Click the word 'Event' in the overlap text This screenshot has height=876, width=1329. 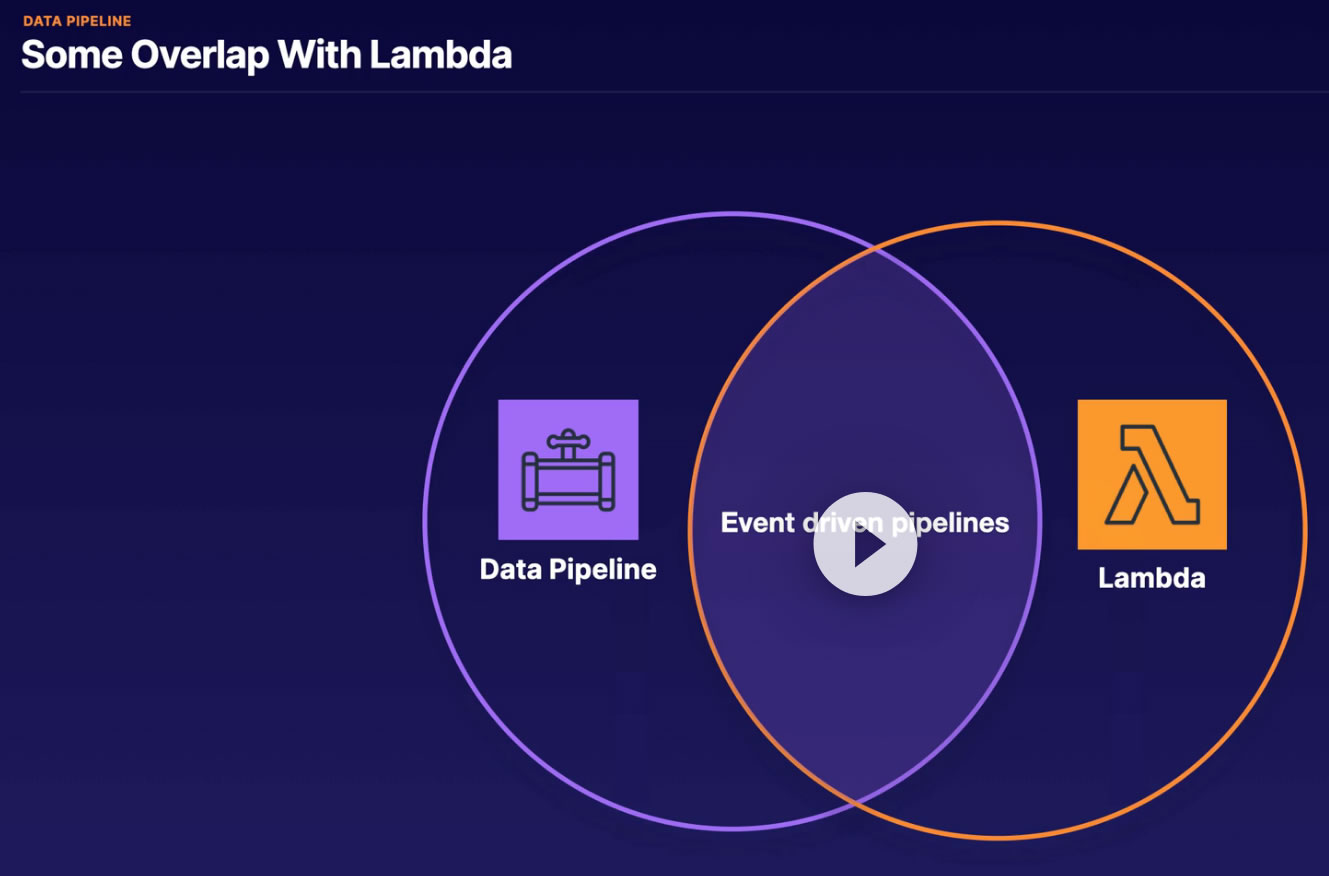[x=757, y=522]
